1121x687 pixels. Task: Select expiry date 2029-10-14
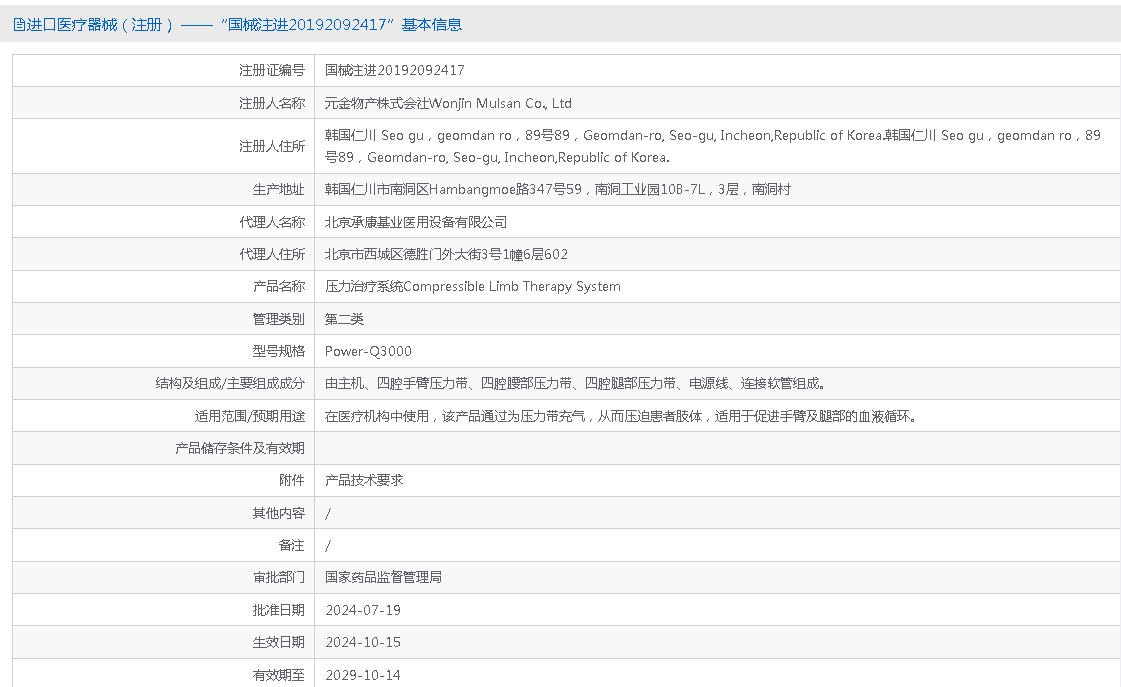point(362,675)
